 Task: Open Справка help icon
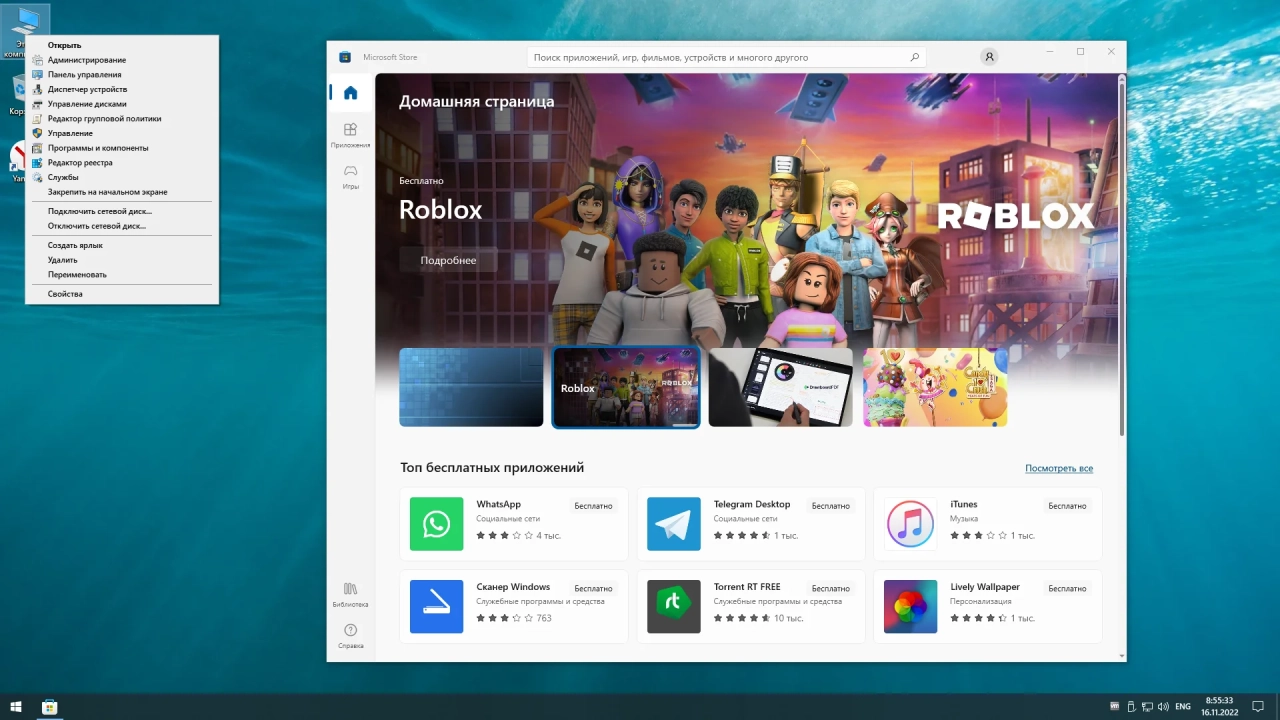(350, 636)
